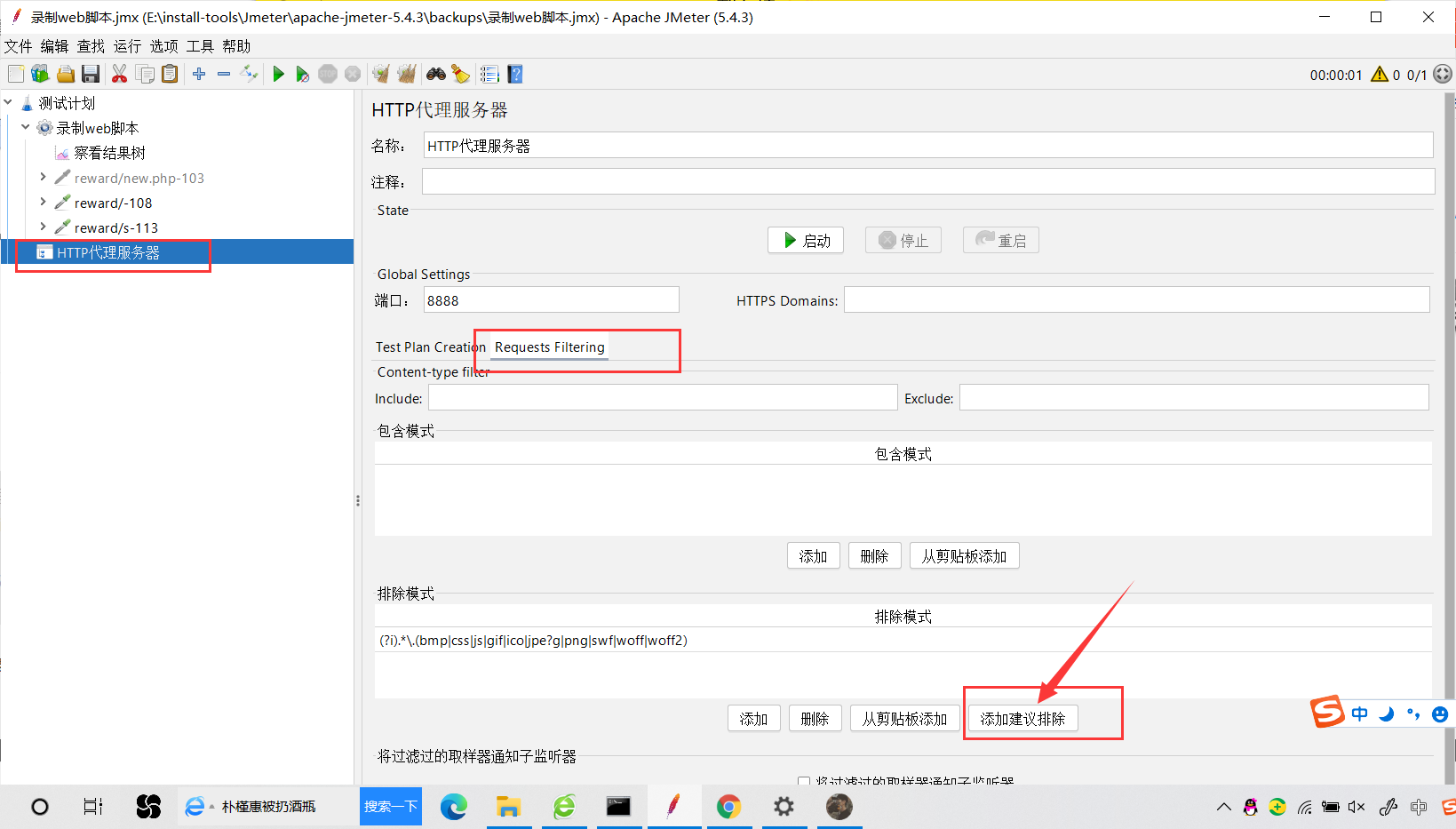The height and width of the screenshot is (829, 1456).
Task: Open Microsoft Edge from the taskbar
Action: 454,807
